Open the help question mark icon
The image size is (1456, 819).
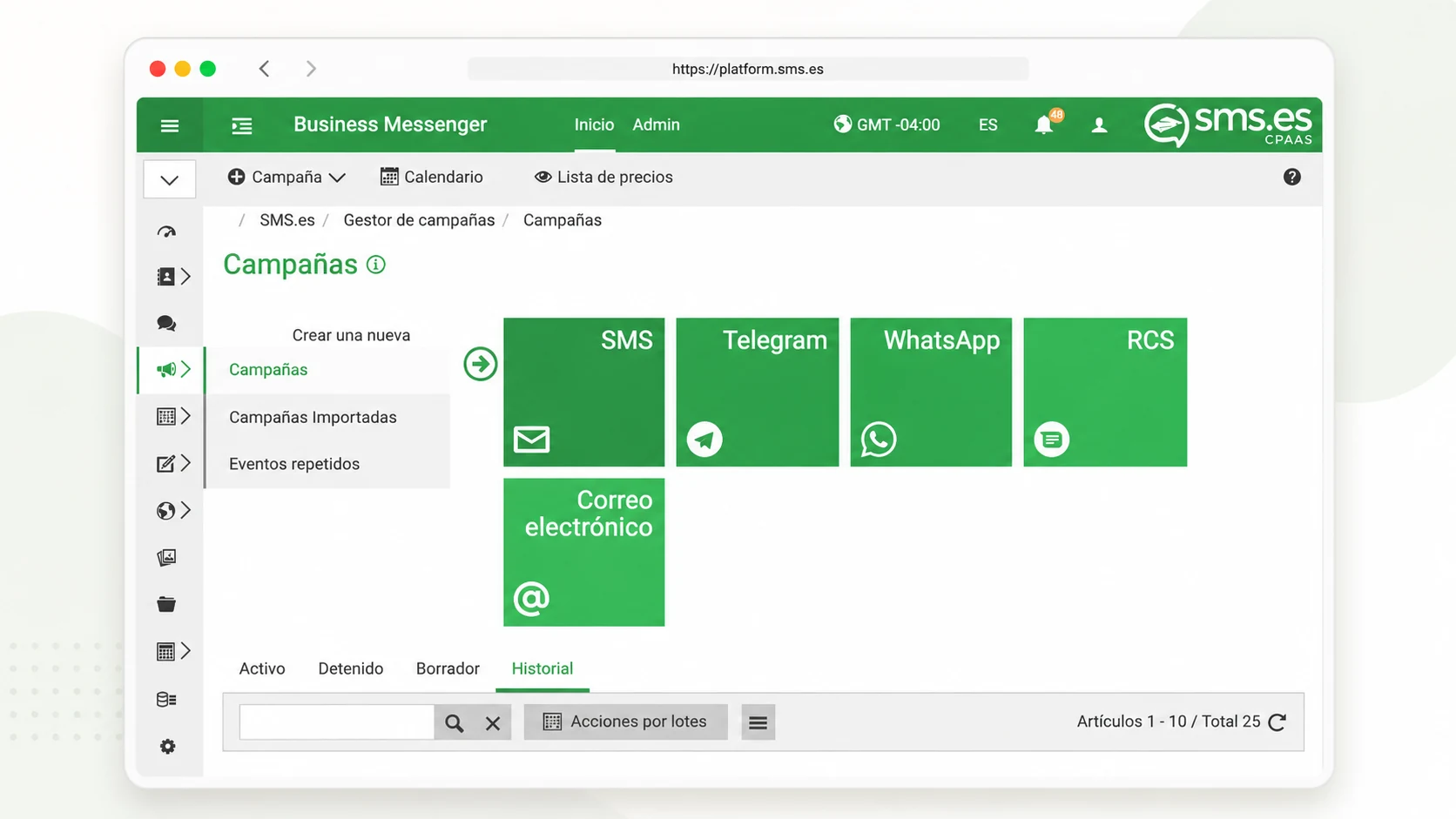click(x=1291, y=177)
